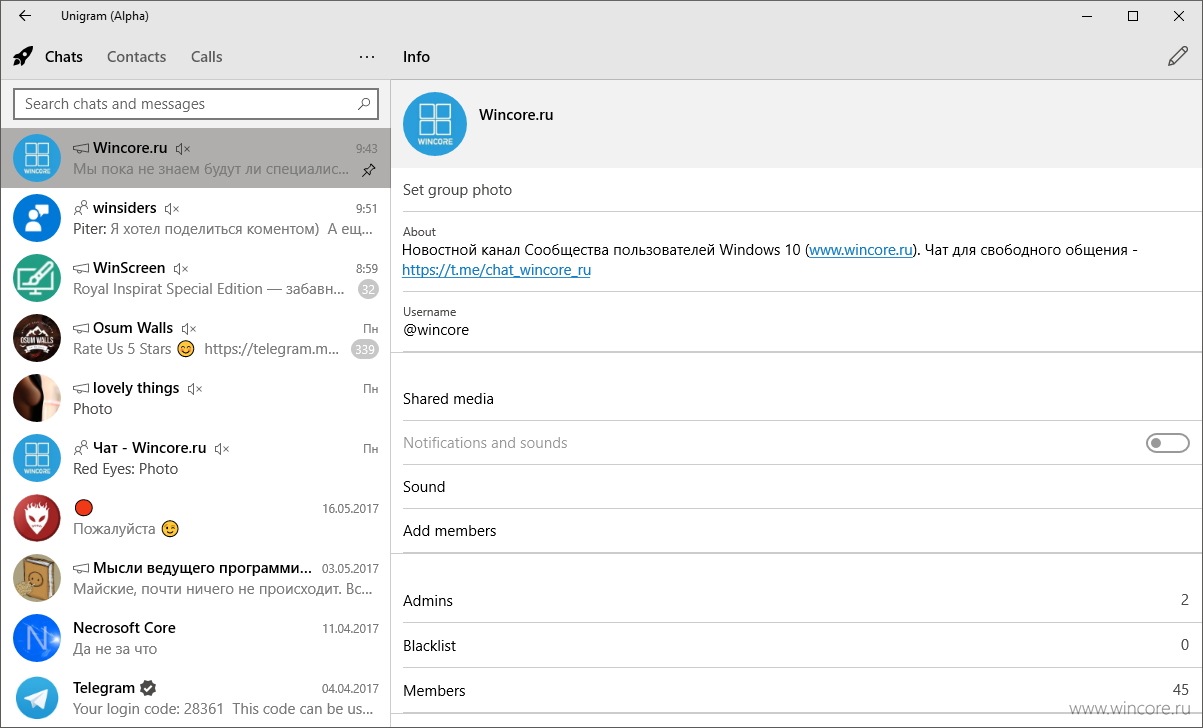
Task: Click Rate Us 5 Stars message preview
Action: coord(206,349)
